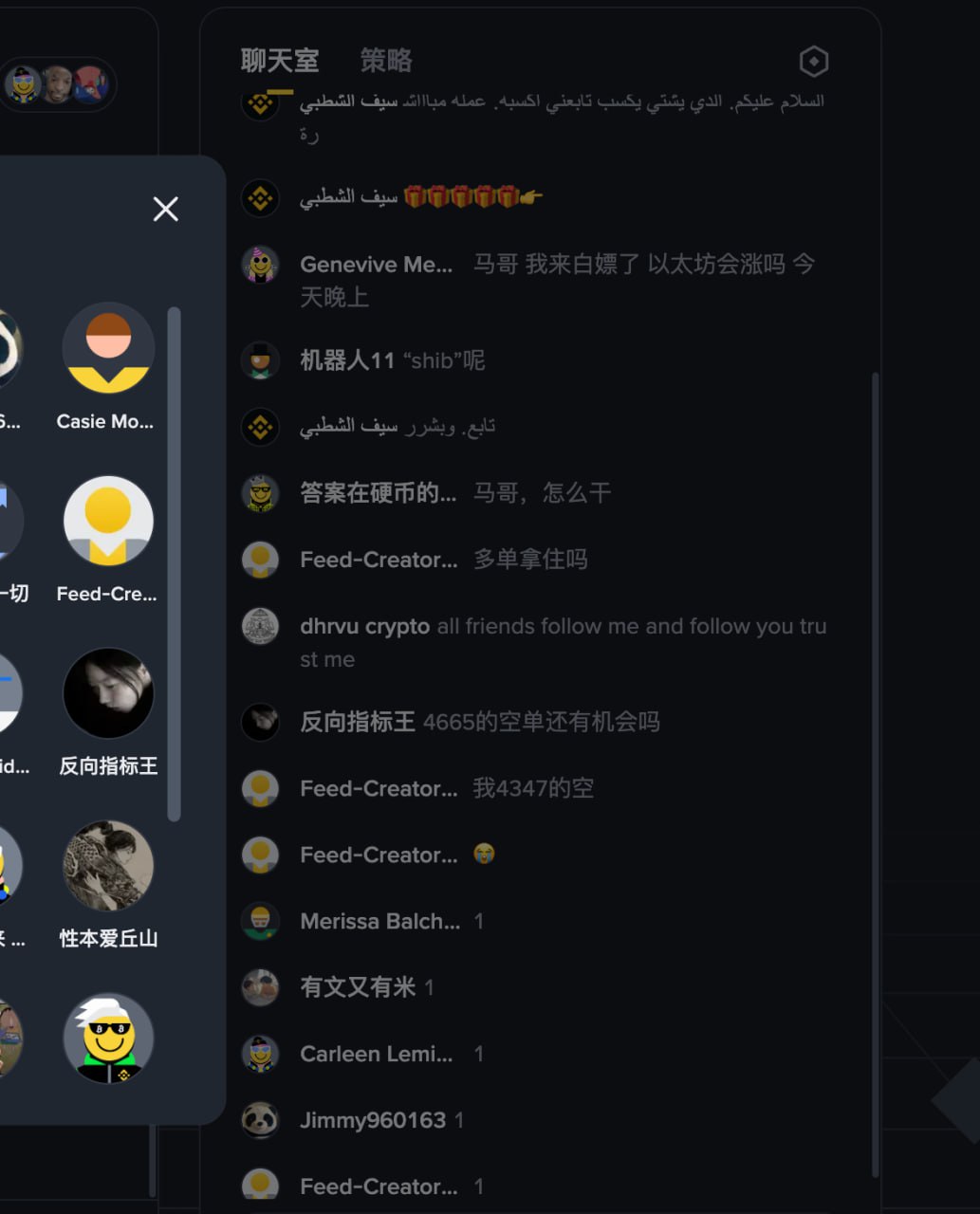
Task: Select the 聊天室 tab
Action: pyautogui.click(x=280, y=62)
